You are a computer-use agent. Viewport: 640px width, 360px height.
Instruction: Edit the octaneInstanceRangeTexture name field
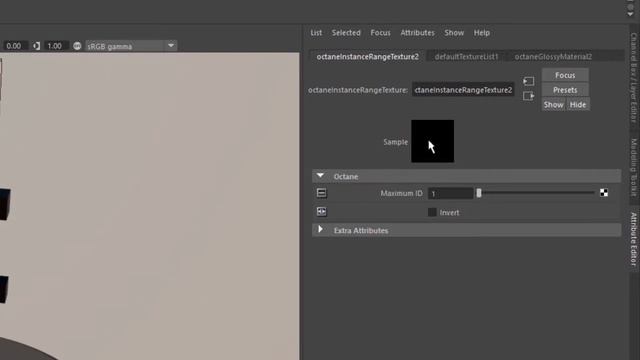tap(463, 90)
